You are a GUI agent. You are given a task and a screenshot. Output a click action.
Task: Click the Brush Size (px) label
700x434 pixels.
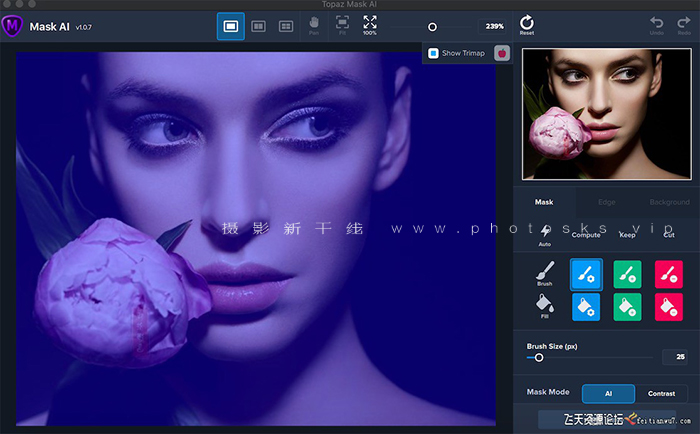pyautogui.click(x=552, y=346)
